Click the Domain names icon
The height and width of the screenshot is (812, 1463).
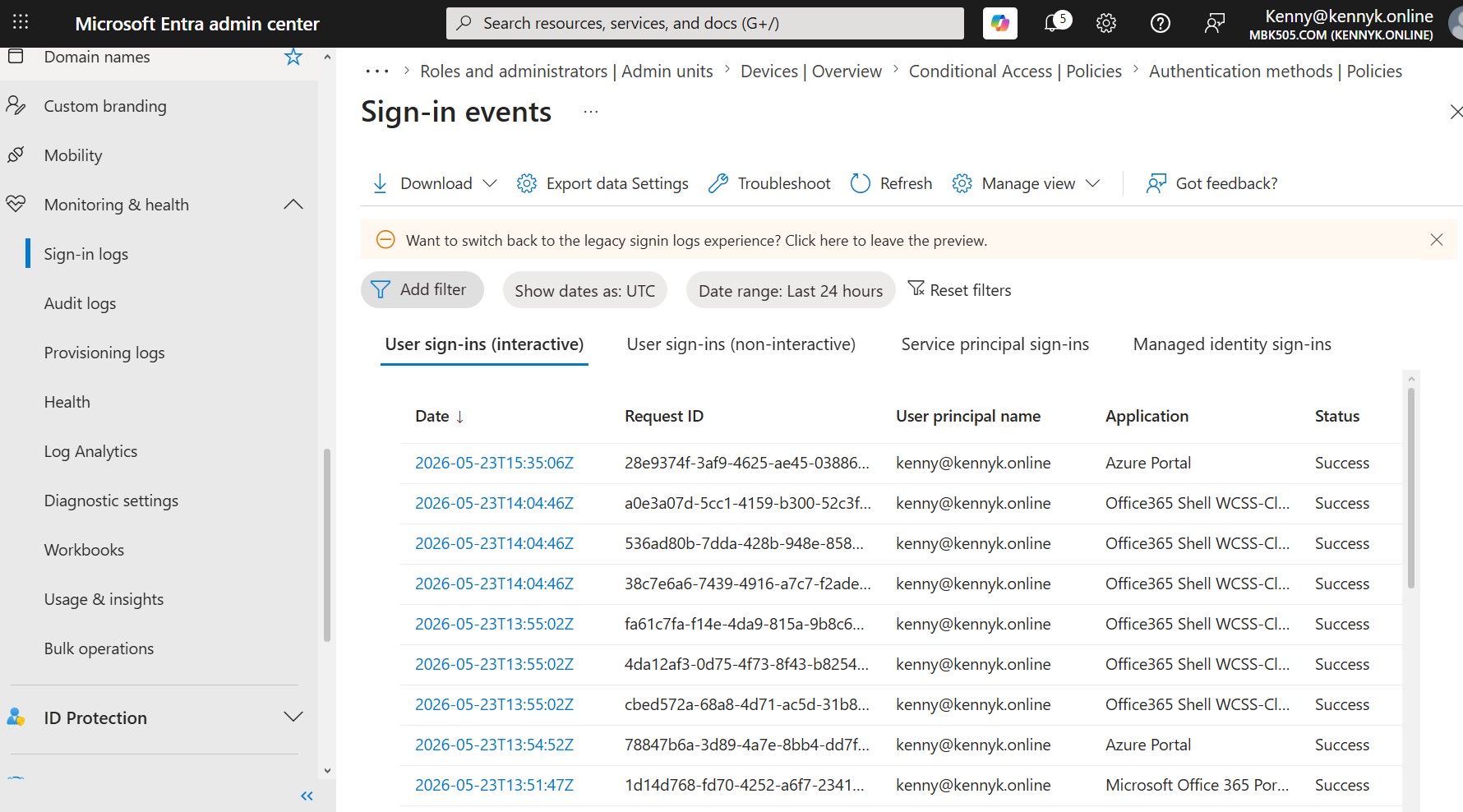coord(15,56)
